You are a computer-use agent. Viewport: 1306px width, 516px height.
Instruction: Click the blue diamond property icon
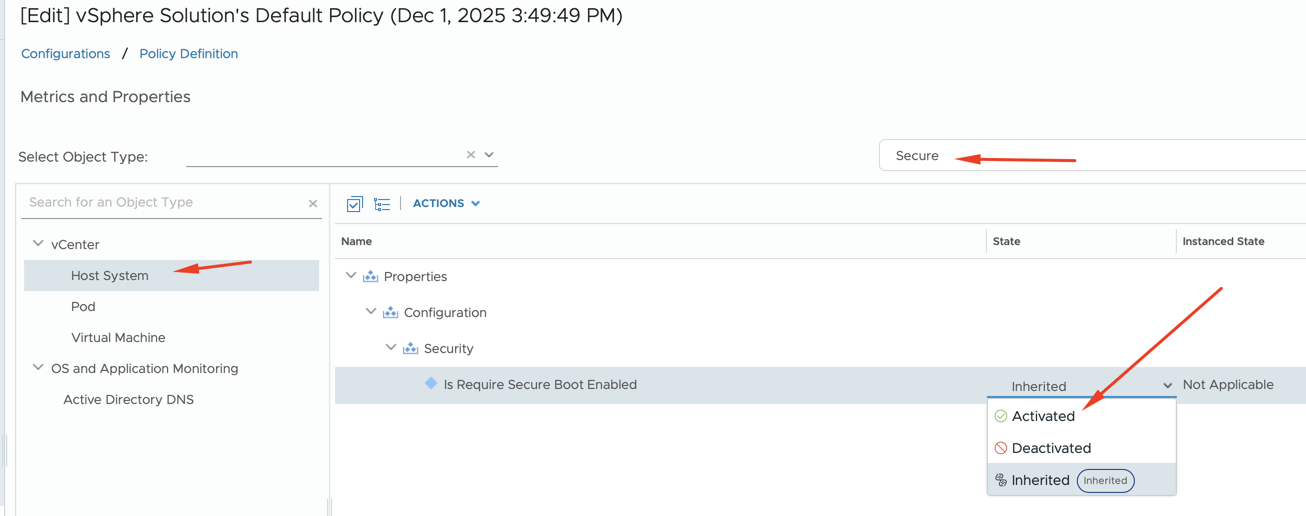point(431,384)
